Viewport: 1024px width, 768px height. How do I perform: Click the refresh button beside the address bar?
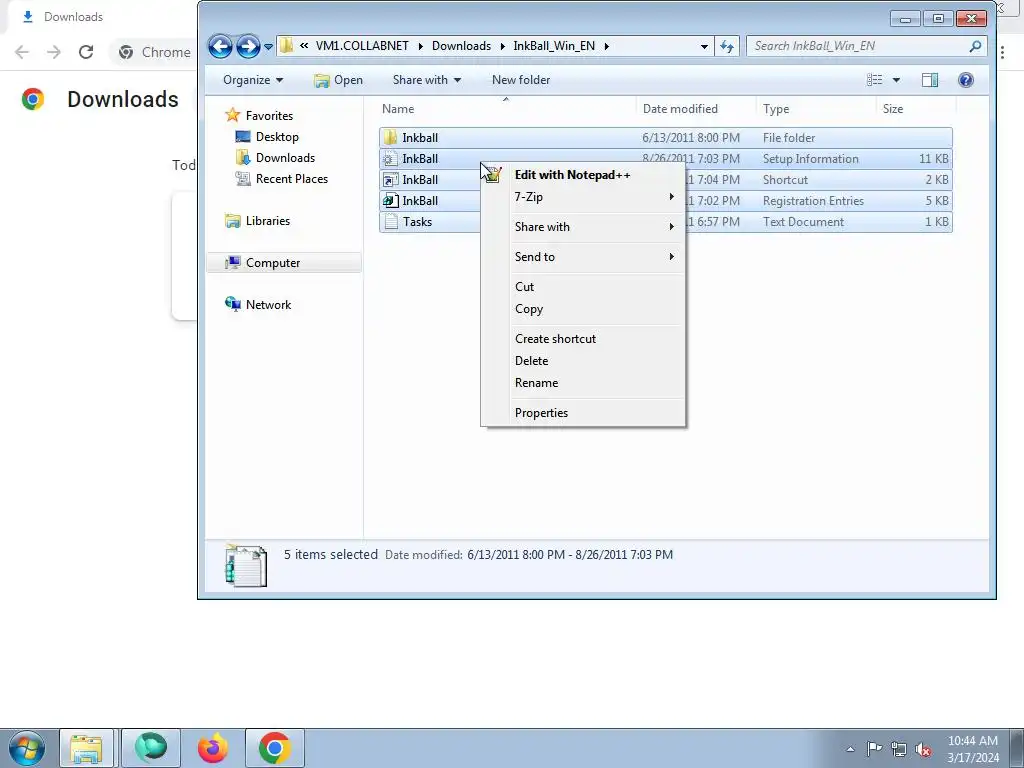click(x=727, y=46)
